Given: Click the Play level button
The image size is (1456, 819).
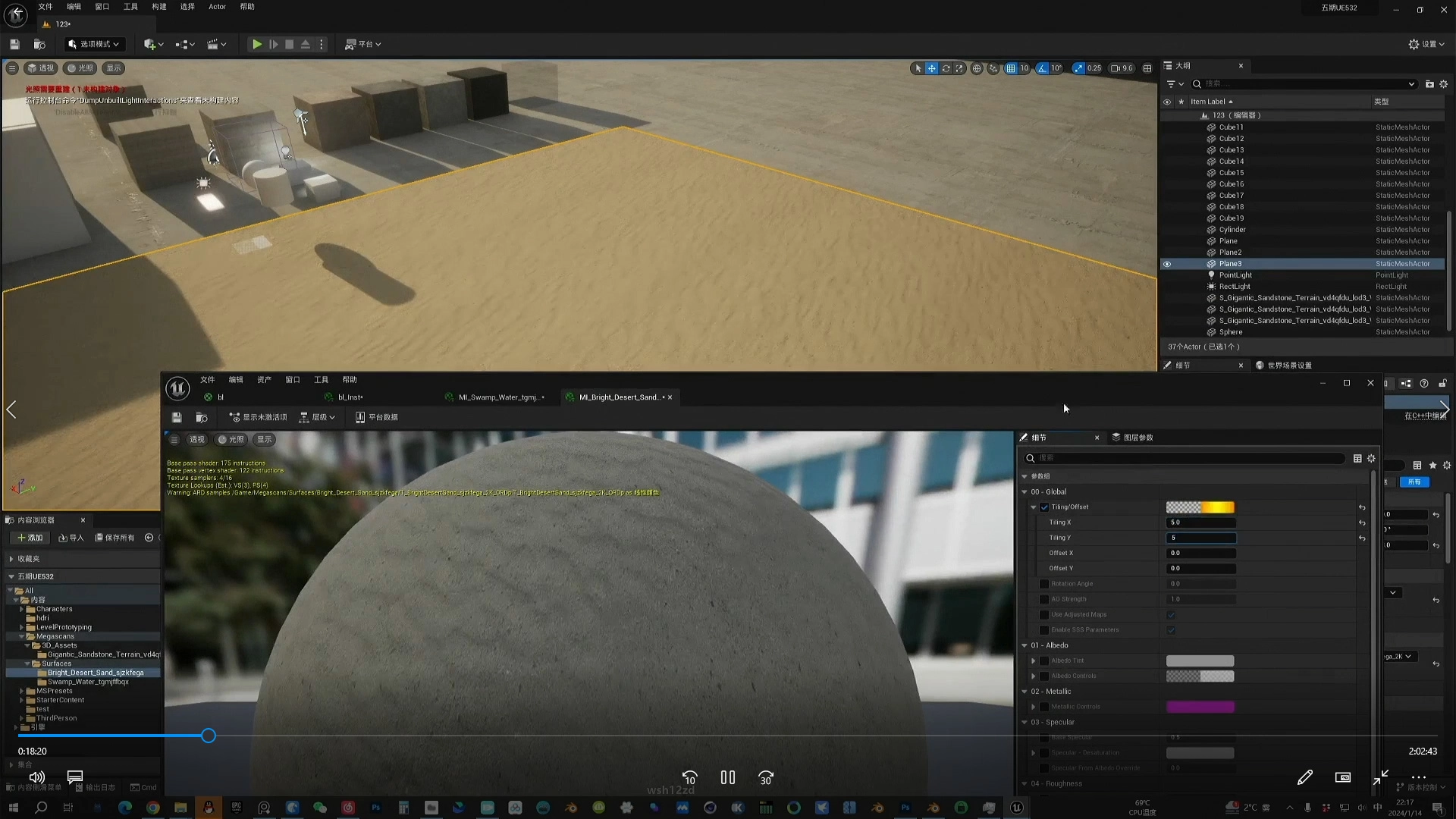Looking at the screenshot, I should 257,45.
